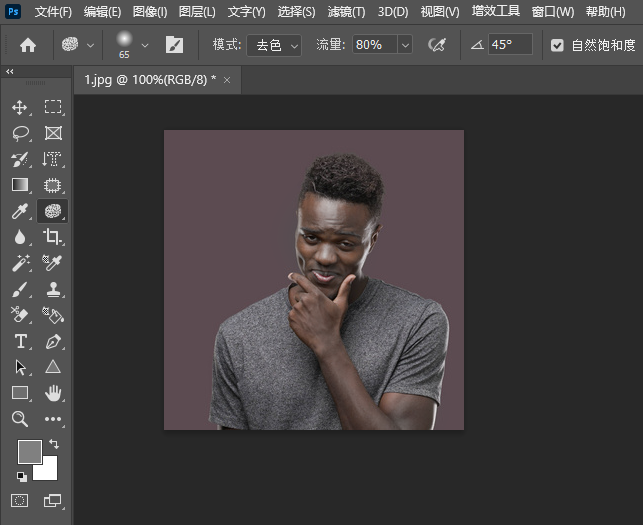Image resolution: width=643 pixels, height=525 pixels.
Task: Select the Horizontal Type tool
Action: (x=20, y=341)
